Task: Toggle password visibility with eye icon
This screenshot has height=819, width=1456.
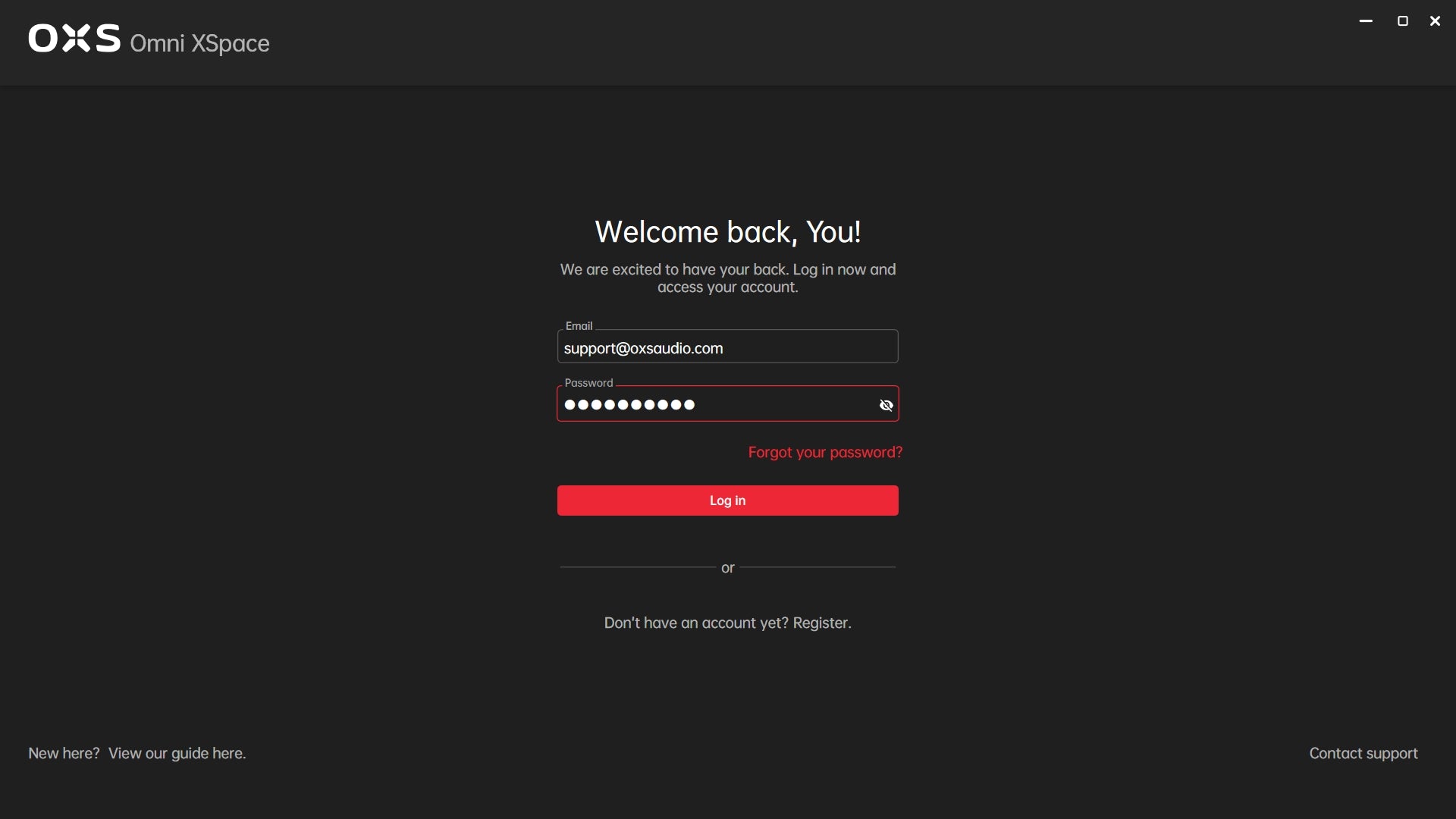Action: point(886,405)
